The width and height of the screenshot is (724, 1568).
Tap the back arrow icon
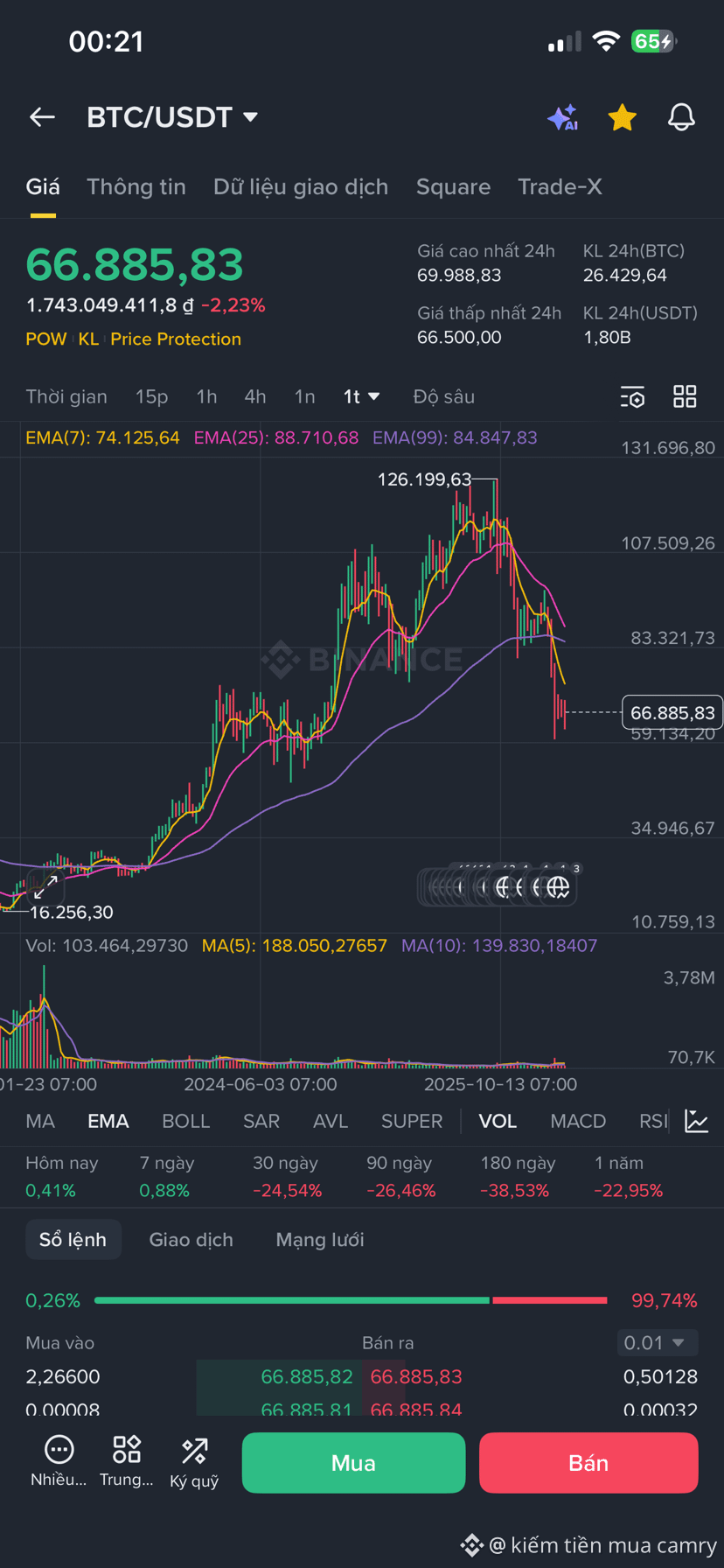42,117
